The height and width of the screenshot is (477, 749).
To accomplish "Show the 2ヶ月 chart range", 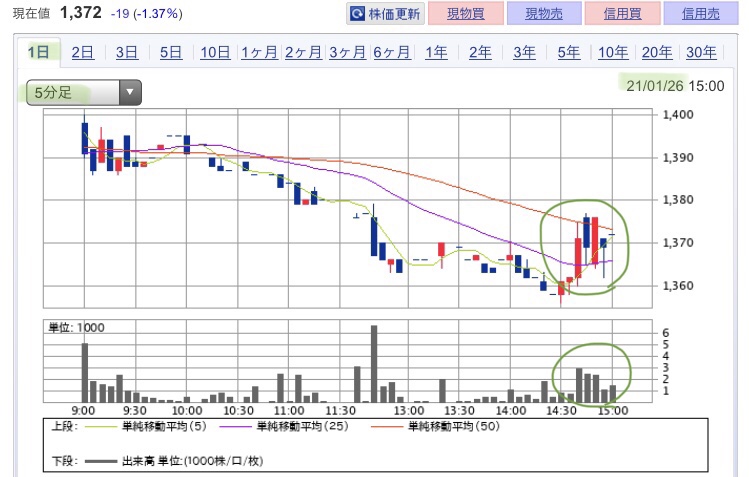I will [304, 53].
